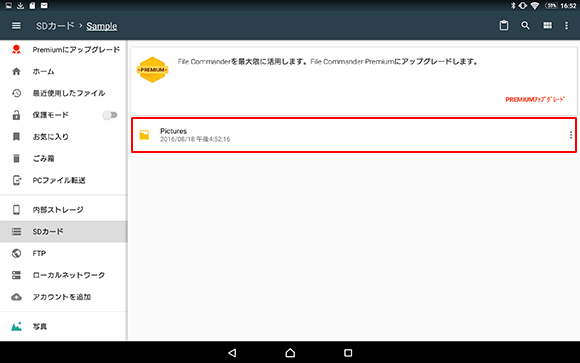The height and width of the screenshot is (363, 580).
Task: Open the Pictures folder name
Action: tap(173, 131)
